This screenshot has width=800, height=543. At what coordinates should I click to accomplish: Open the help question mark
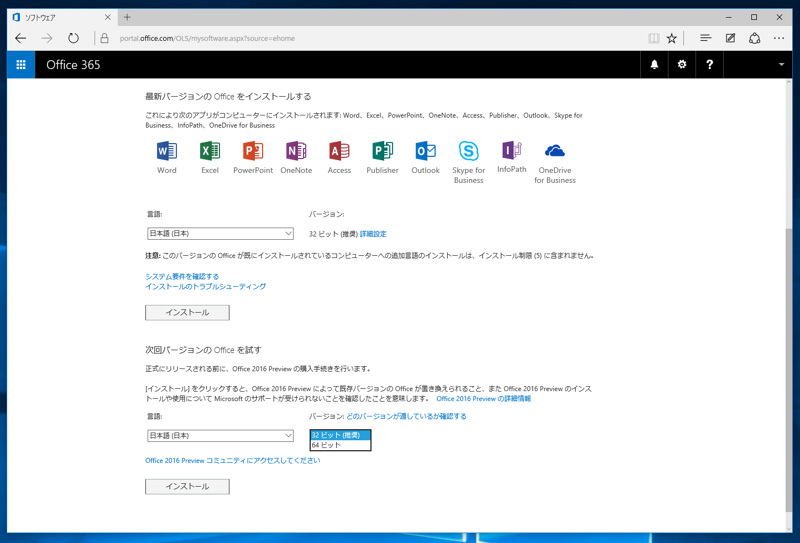(x=709, y=65)
